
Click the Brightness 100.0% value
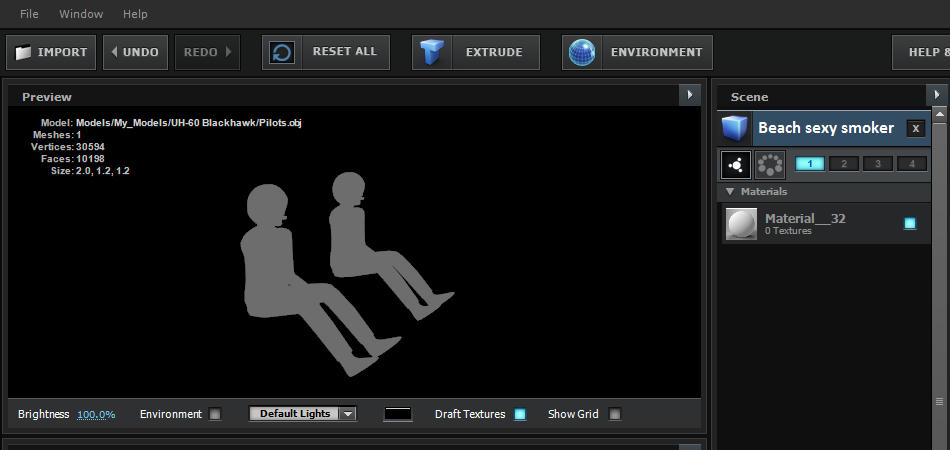click(x=96, y=415)
